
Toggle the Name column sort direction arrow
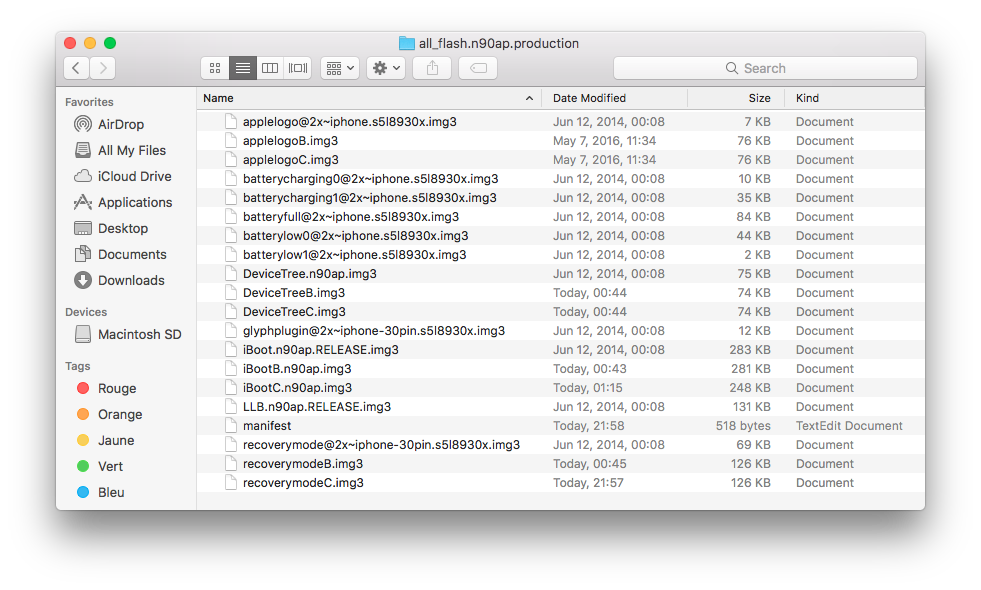[x=529, y=98]
